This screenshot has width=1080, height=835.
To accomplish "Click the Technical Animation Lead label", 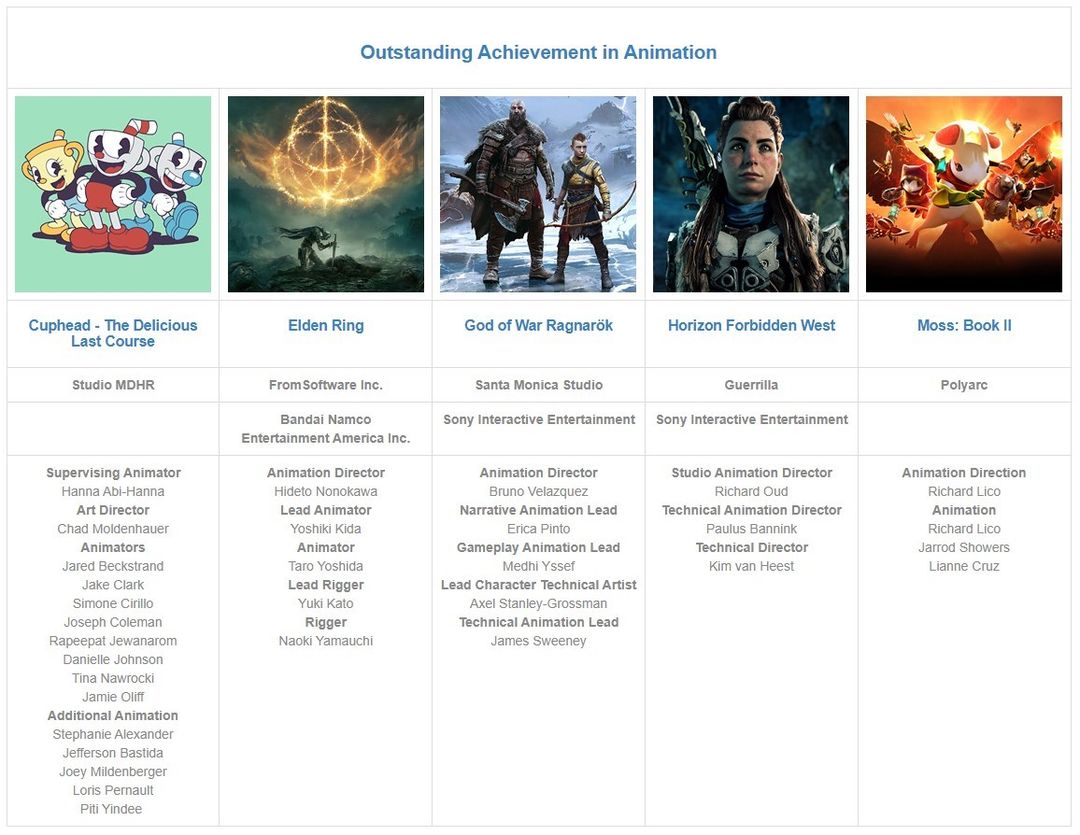I will (x=539, y=621).
